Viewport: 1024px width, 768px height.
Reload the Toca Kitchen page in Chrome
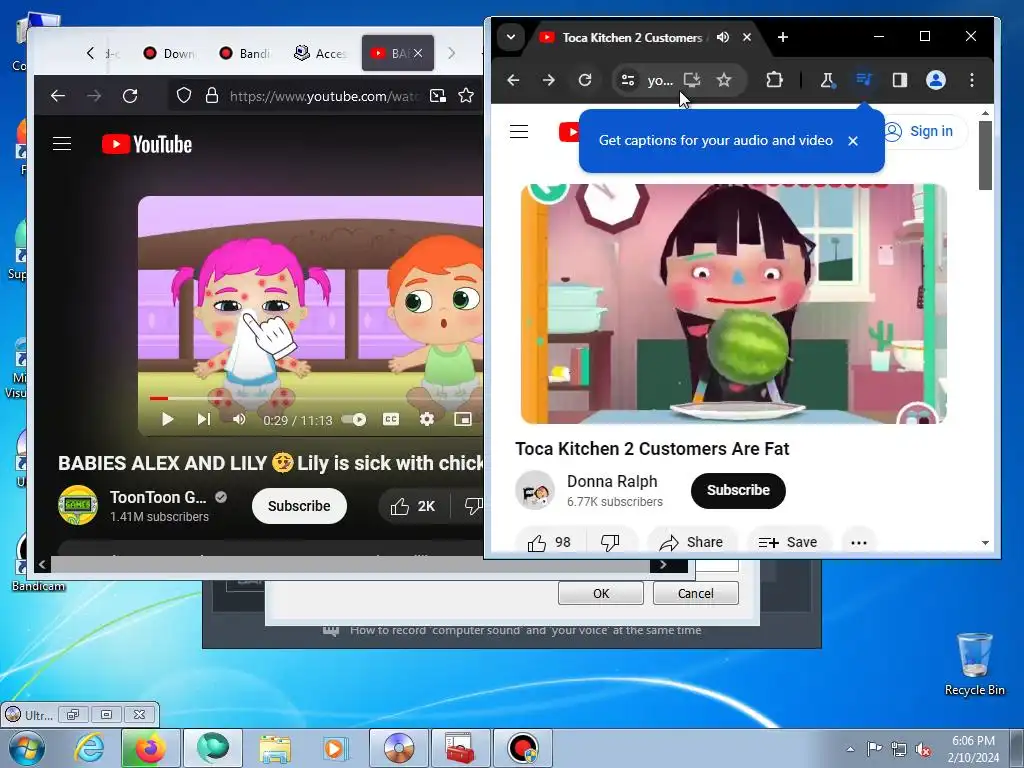click(x=585, y=80)
